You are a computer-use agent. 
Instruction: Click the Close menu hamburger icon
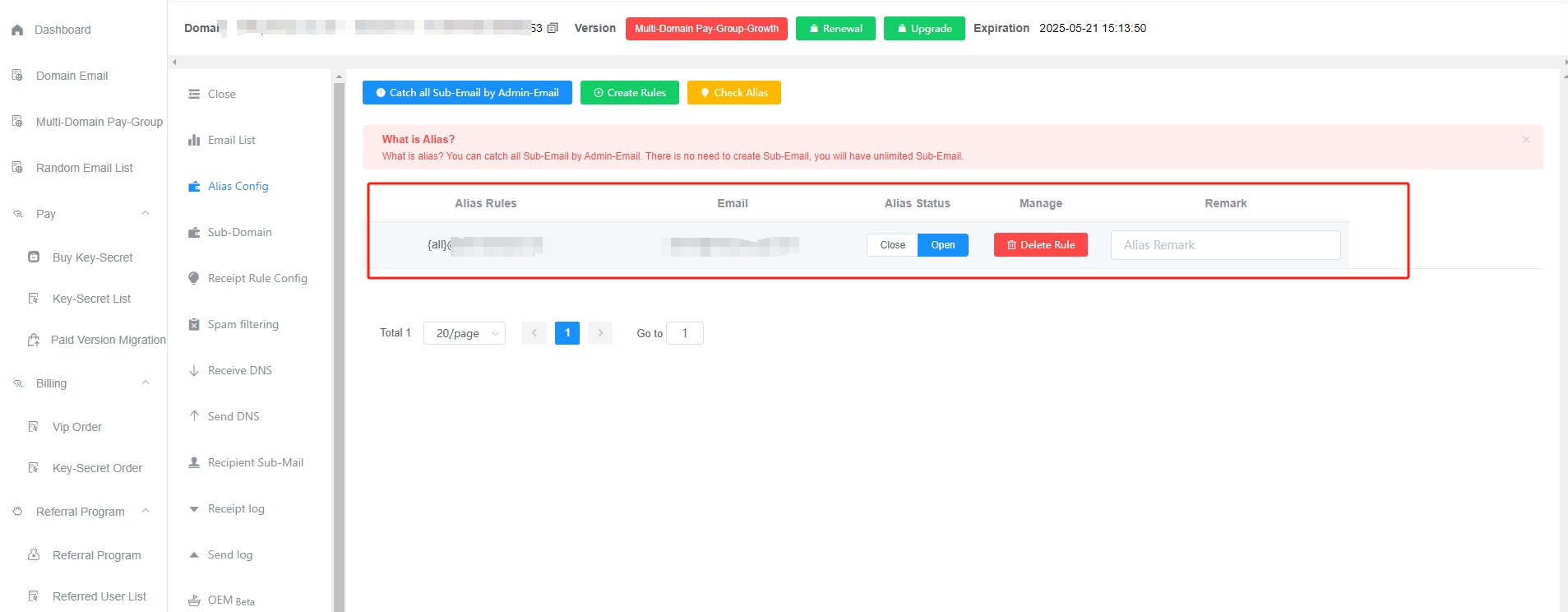[x=194, y=94]
